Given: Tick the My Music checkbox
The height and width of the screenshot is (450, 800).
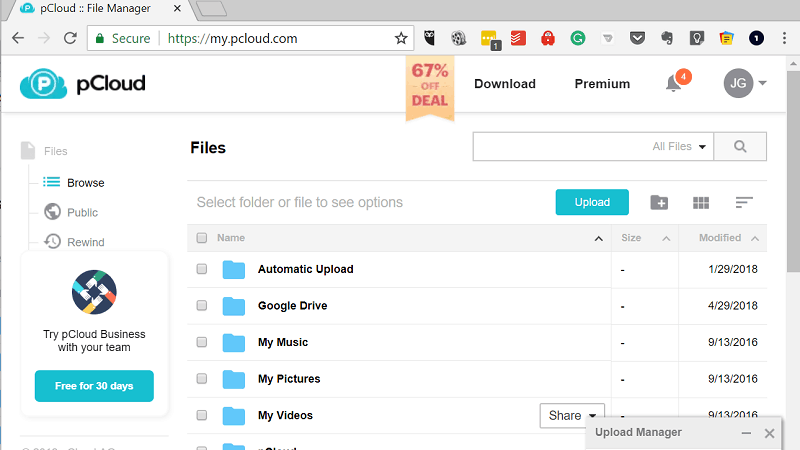Looking at the screenshot, I should 202,342.
